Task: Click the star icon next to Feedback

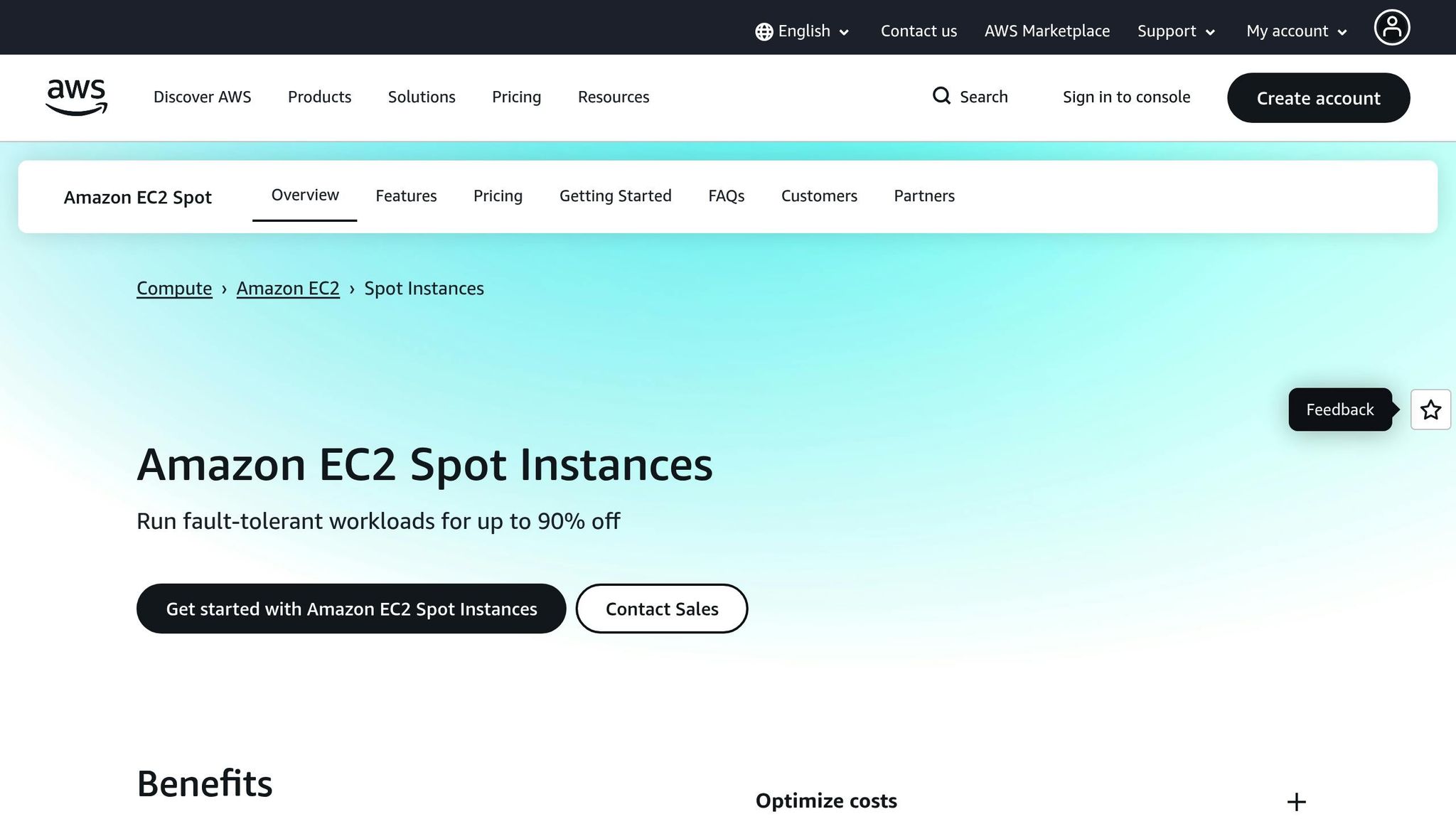Action: tap(1430, 409)
